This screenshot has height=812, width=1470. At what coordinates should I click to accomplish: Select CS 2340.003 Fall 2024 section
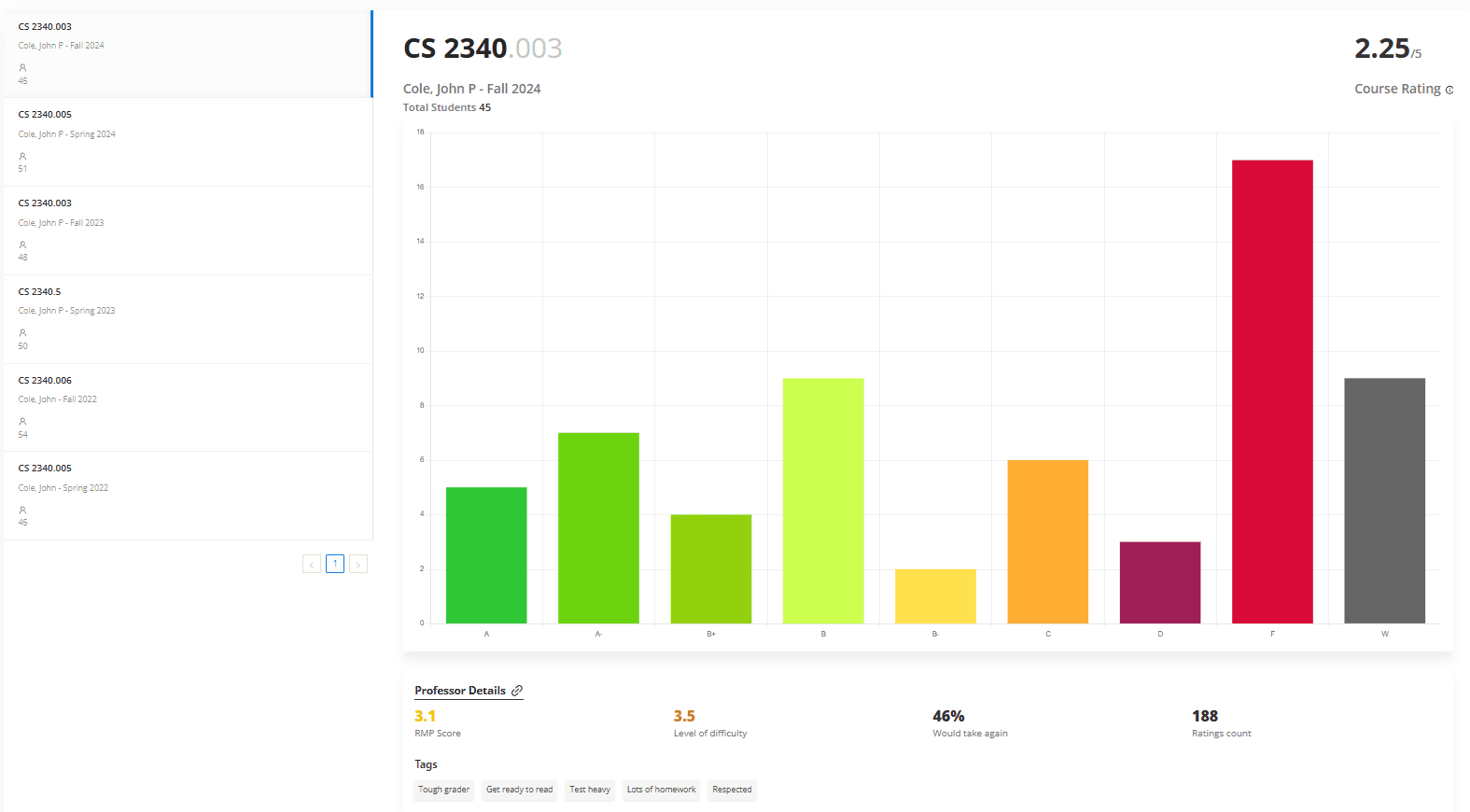[x=188, y=53]
